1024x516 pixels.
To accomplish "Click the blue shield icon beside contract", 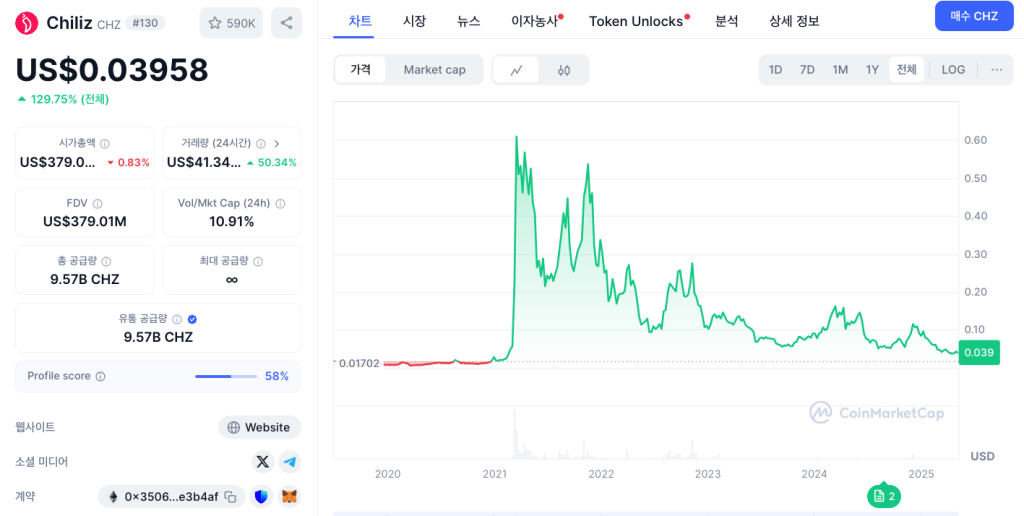I will pos(261,496).
